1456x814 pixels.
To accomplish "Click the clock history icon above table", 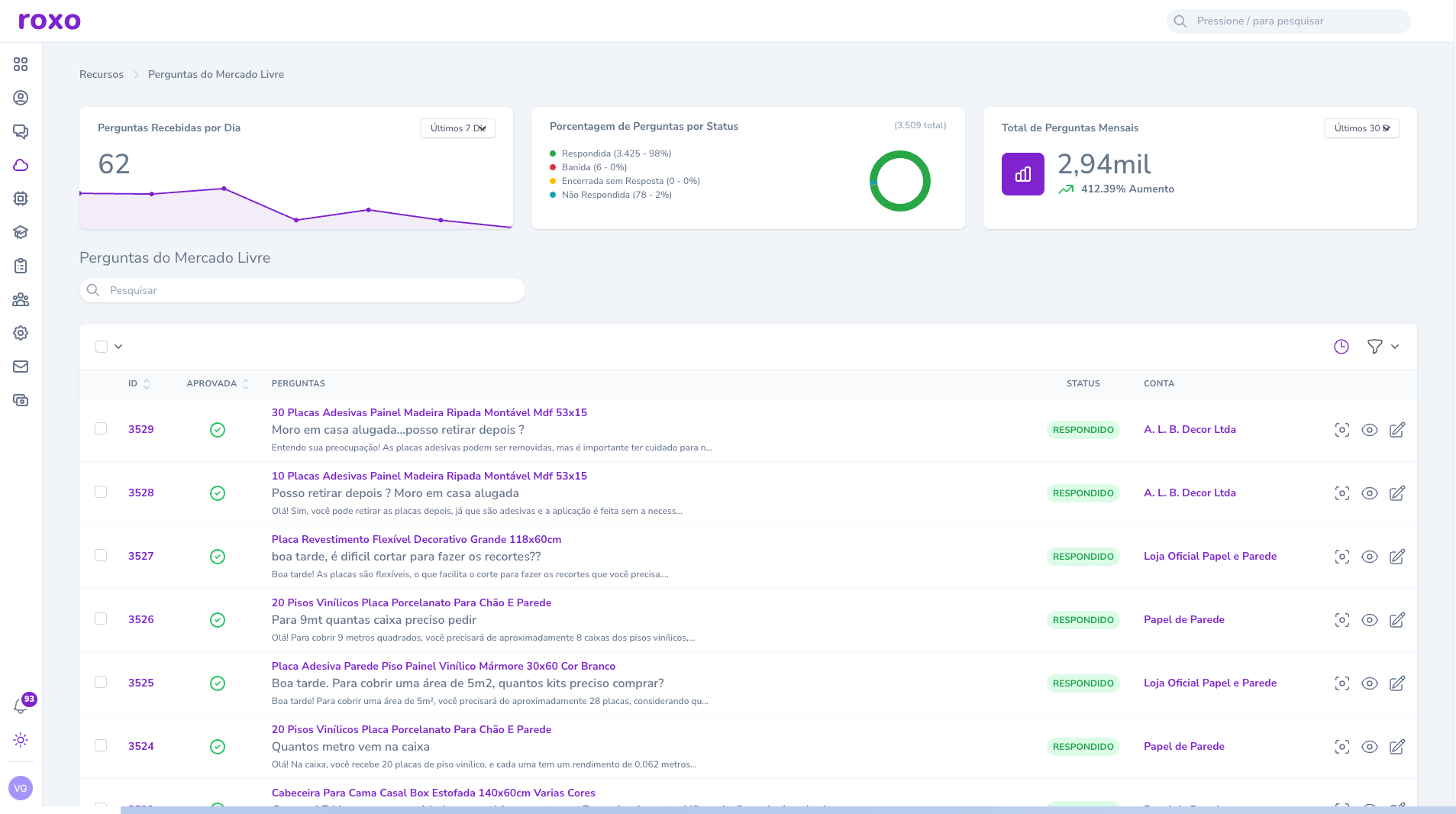I will coord(1341,347).
